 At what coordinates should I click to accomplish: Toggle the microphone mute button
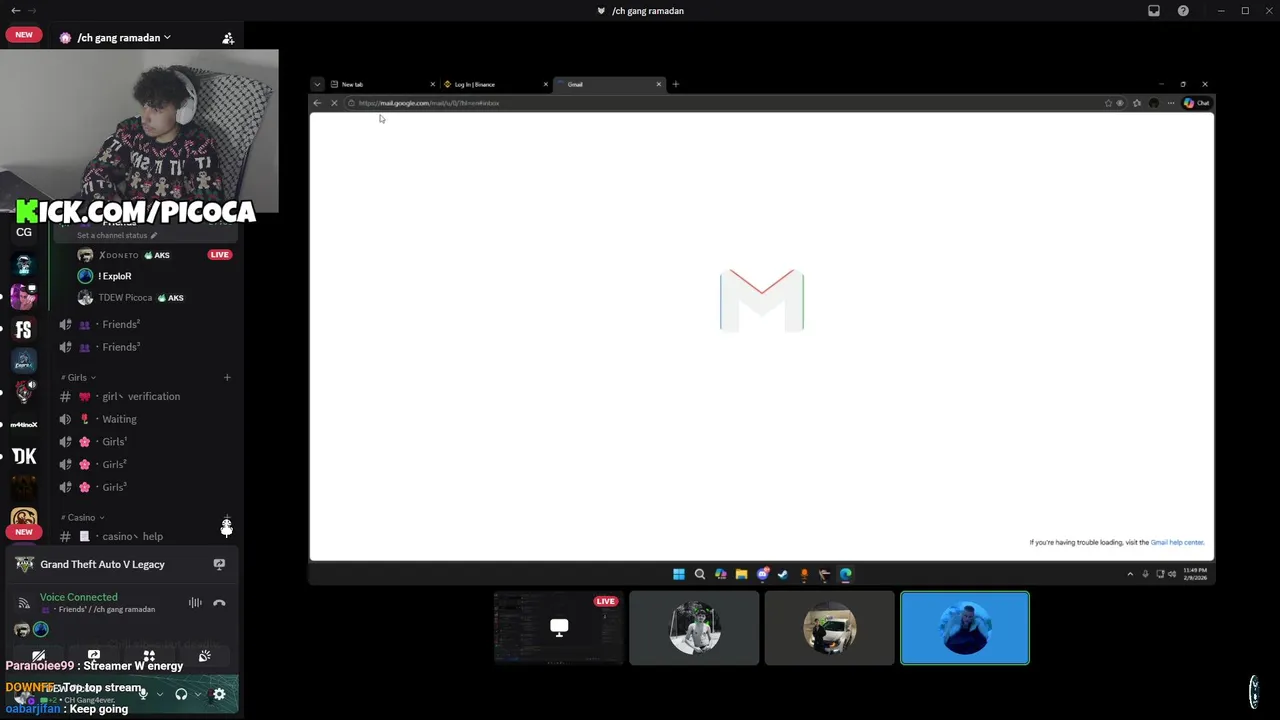pyautogui.click(x=143, y=694)
